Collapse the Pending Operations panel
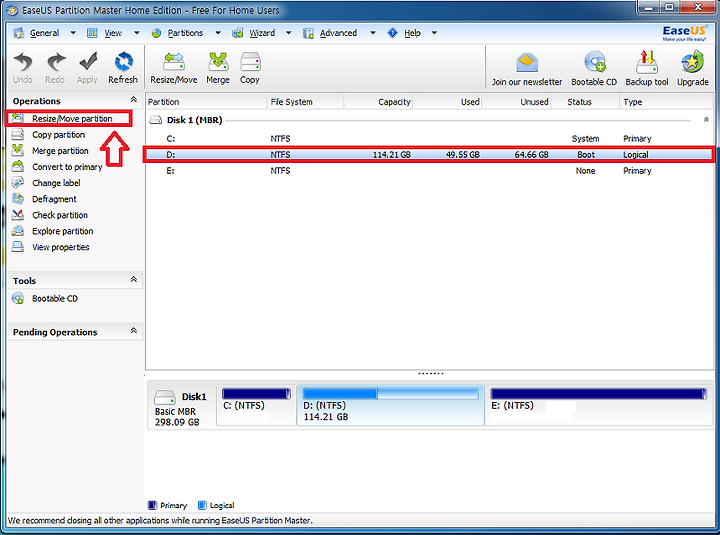 [134, 331]
